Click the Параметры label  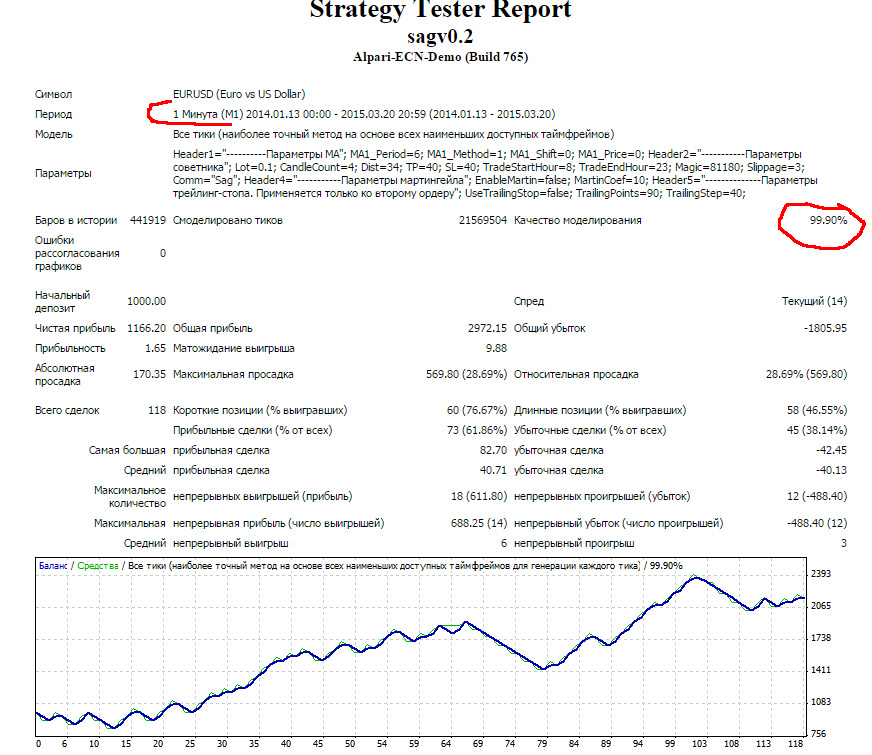63,173
